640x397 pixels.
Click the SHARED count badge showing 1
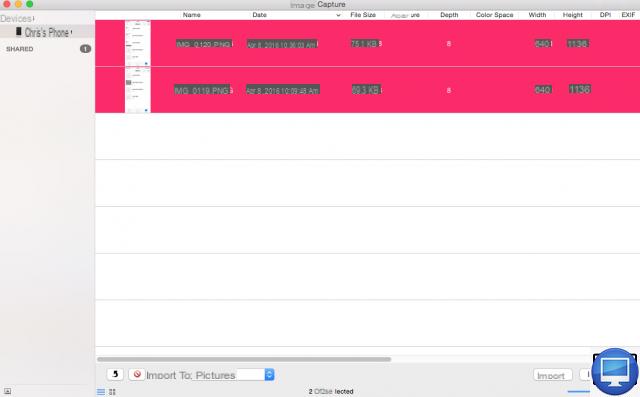[x=85, y=49]
